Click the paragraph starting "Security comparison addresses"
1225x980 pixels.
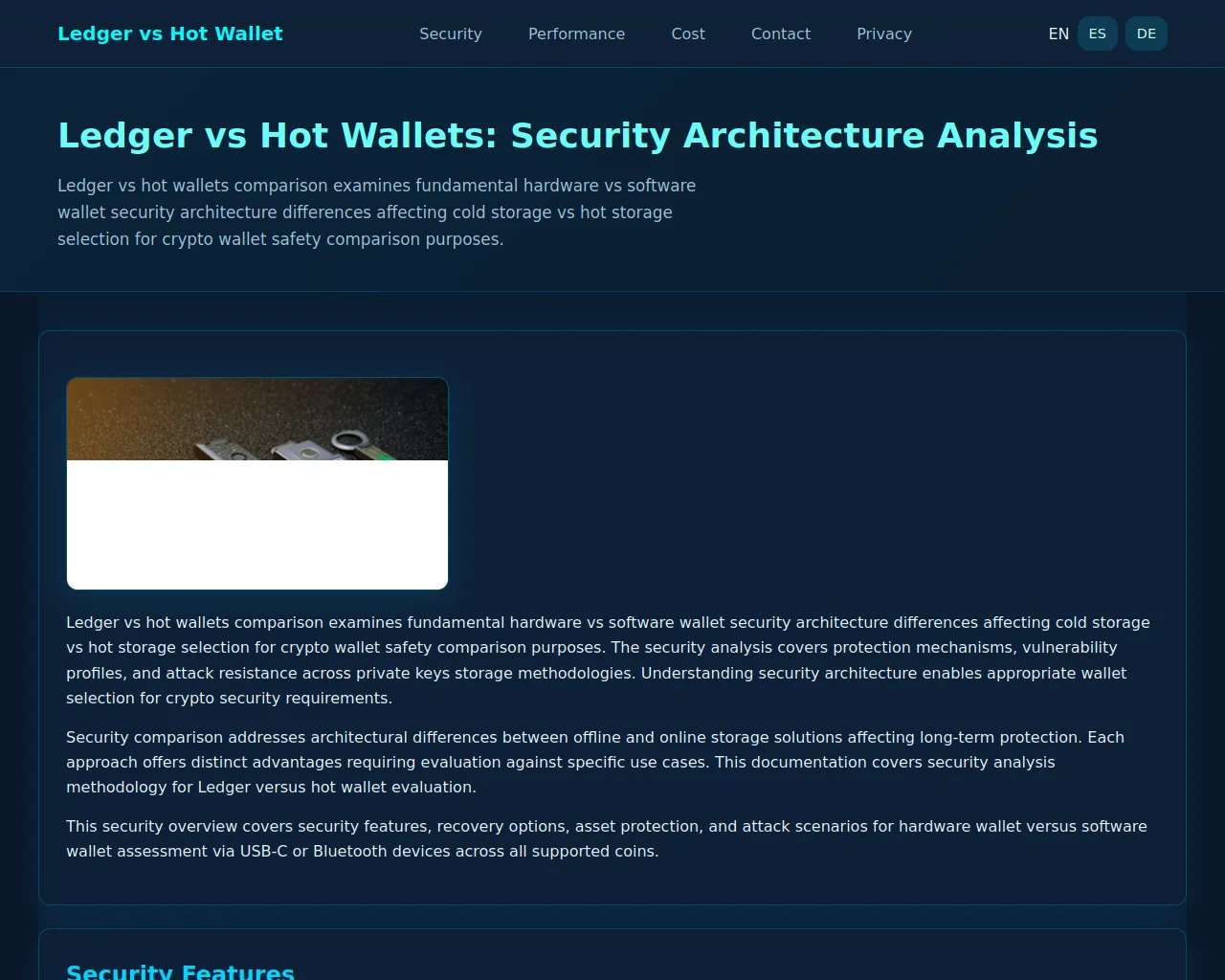click(x=595, y=762)
